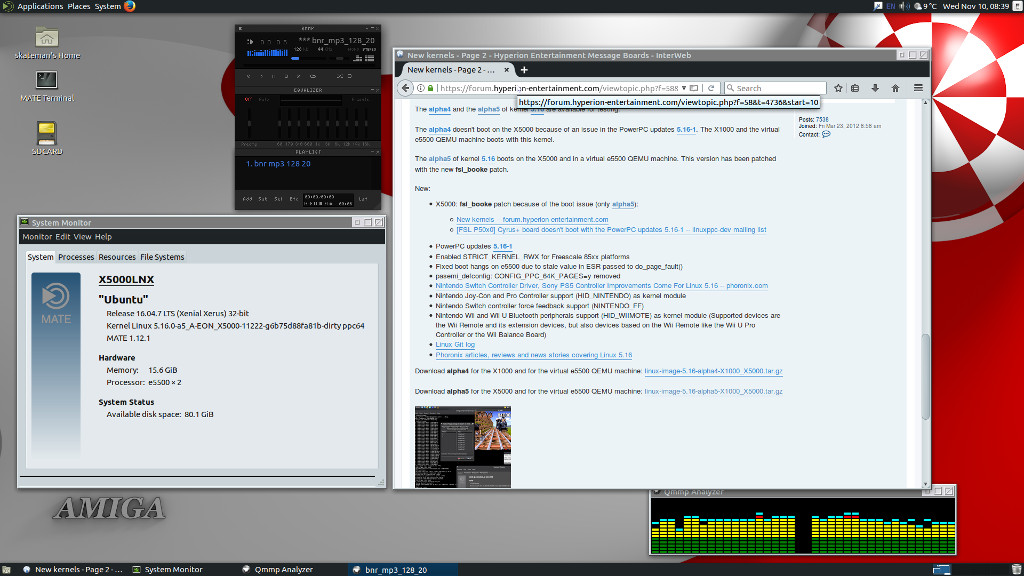This screenshot has width=1024, height=576.
Task: Toggle repeat in Qmmp player
Action: pos(349,76)
